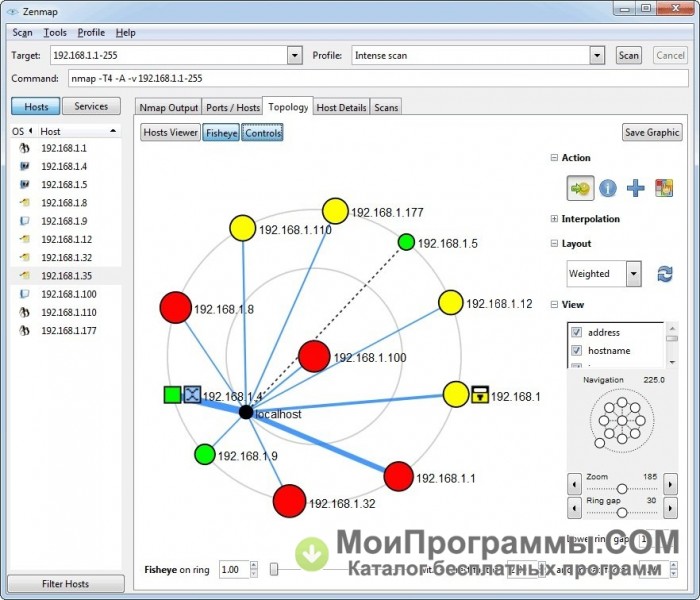
Task: Click the black localhost node
Action: point(246,412)
